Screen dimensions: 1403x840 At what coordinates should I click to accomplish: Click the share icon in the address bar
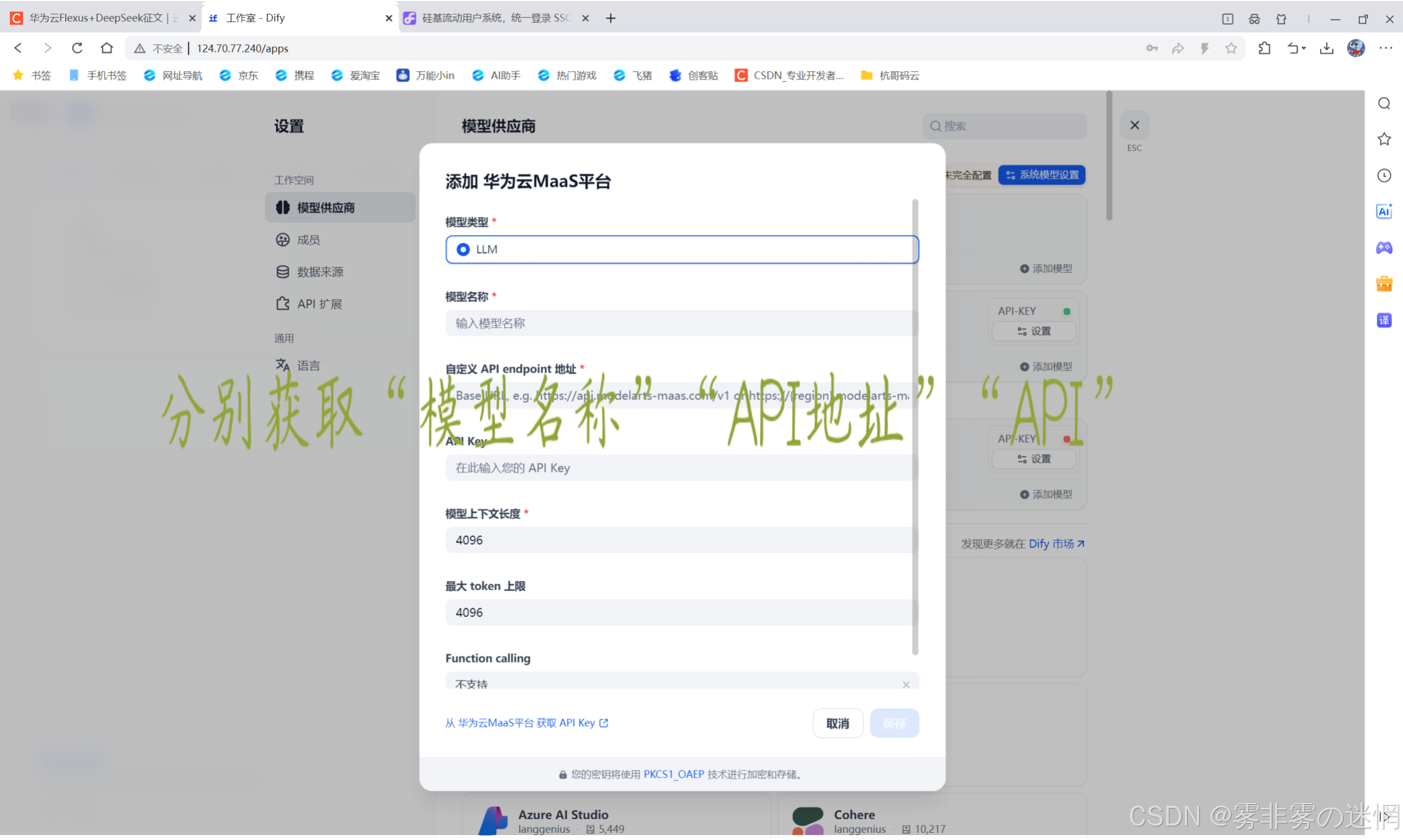[1178, 48]
